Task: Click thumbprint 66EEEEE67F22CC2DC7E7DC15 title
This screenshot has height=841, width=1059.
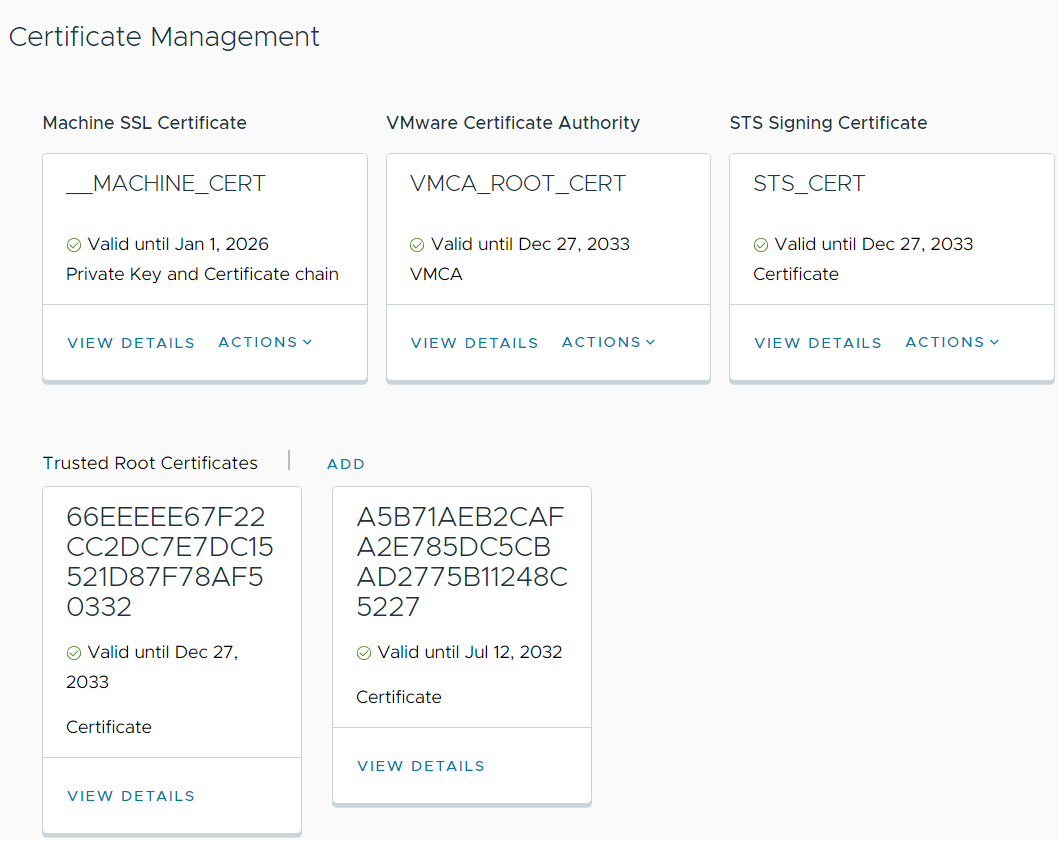Action: pos(170,562)
